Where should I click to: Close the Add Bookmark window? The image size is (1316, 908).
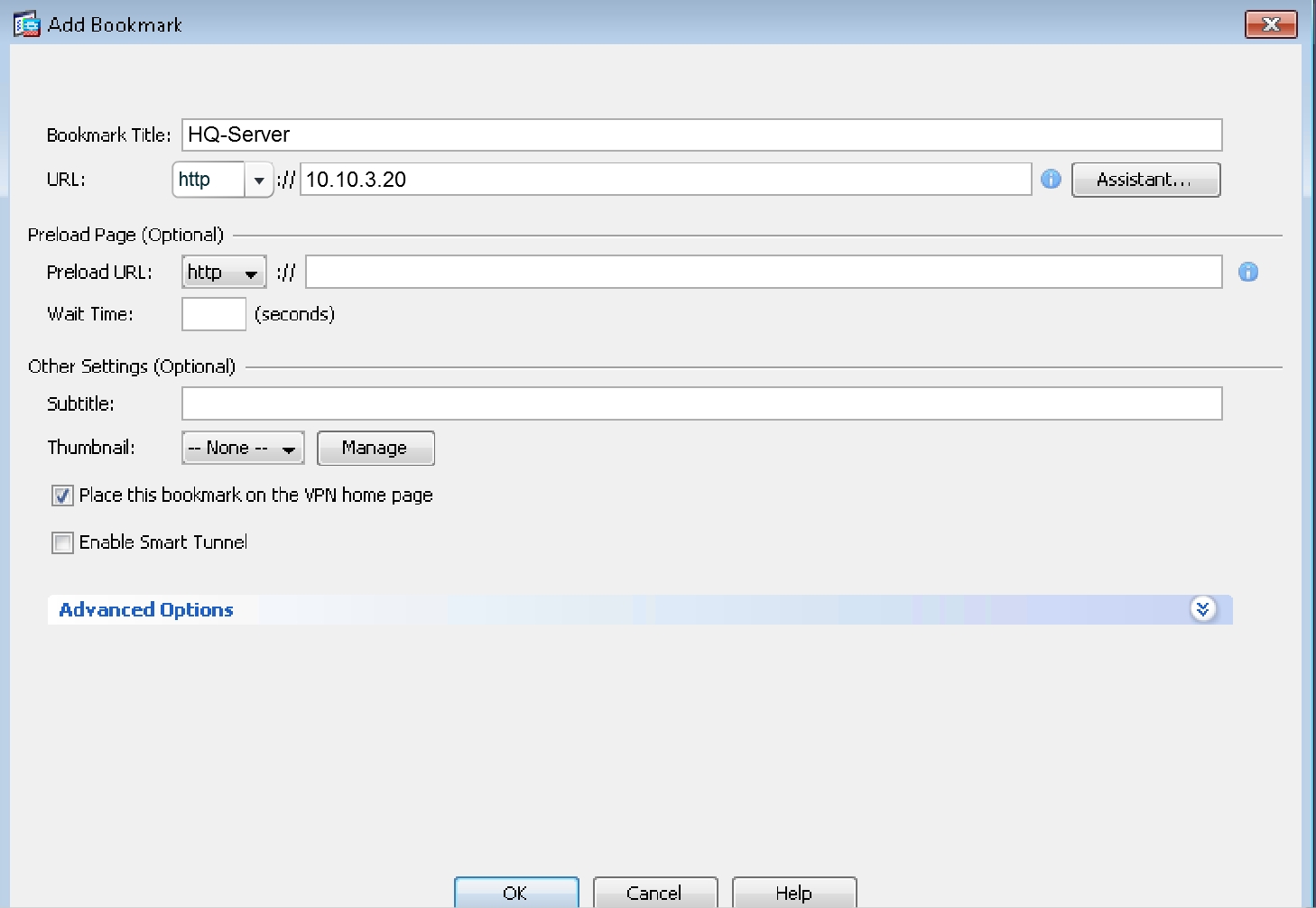pyautogui.click(x=1270, y=24)
